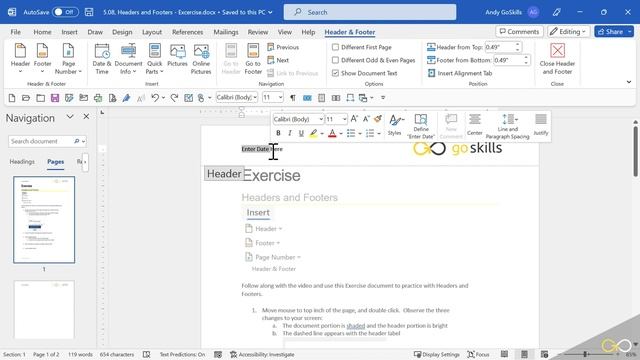Image resolution: width=640 pixels, height=360 pixels.
Task: Close Header and Footer view
Action: 557,58
